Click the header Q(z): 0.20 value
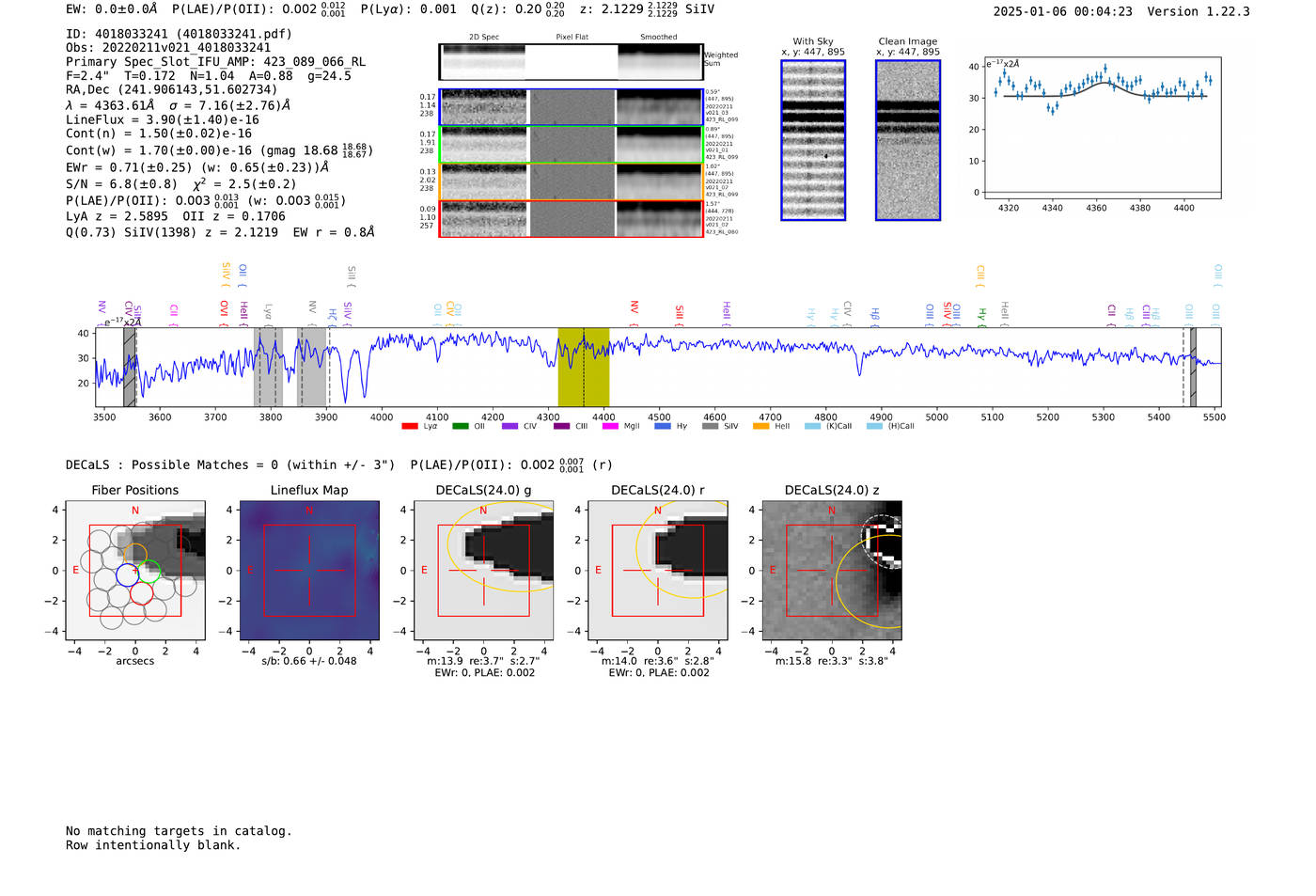The height and width of the screenshot is (896, 1316). (x=518, y=8)
